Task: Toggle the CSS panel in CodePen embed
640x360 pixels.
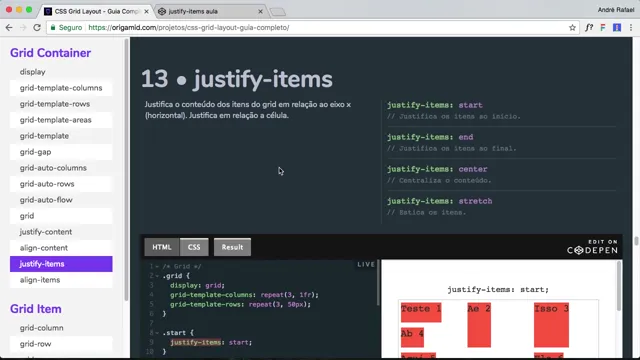Action: (194, 247)
